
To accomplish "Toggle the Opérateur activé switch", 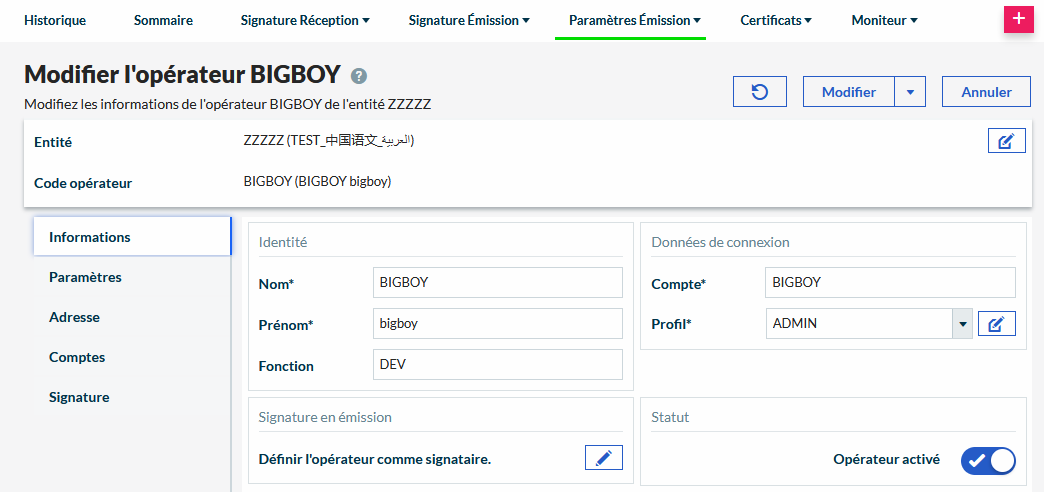I will click(987, 460).
